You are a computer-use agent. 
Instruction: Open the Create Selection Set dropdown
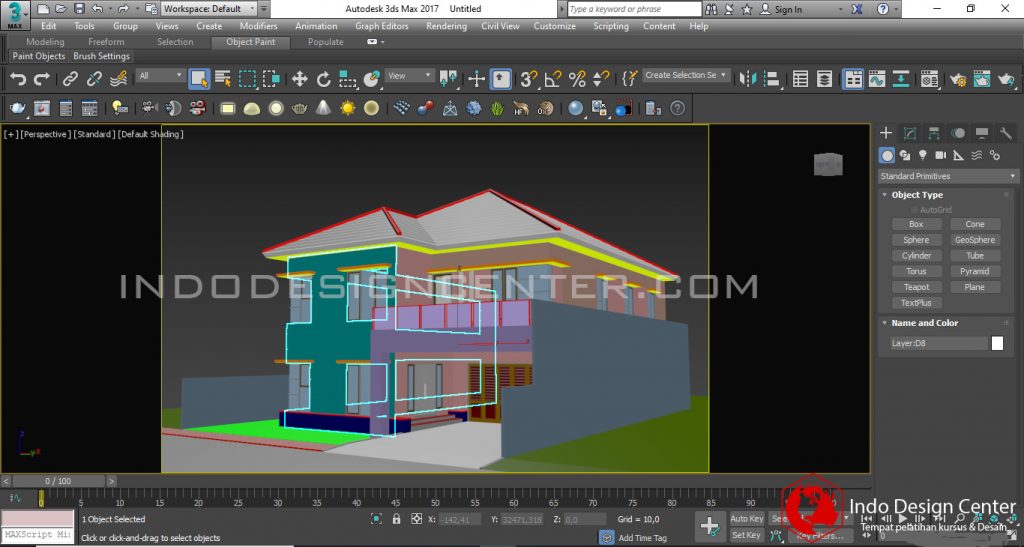686,76
